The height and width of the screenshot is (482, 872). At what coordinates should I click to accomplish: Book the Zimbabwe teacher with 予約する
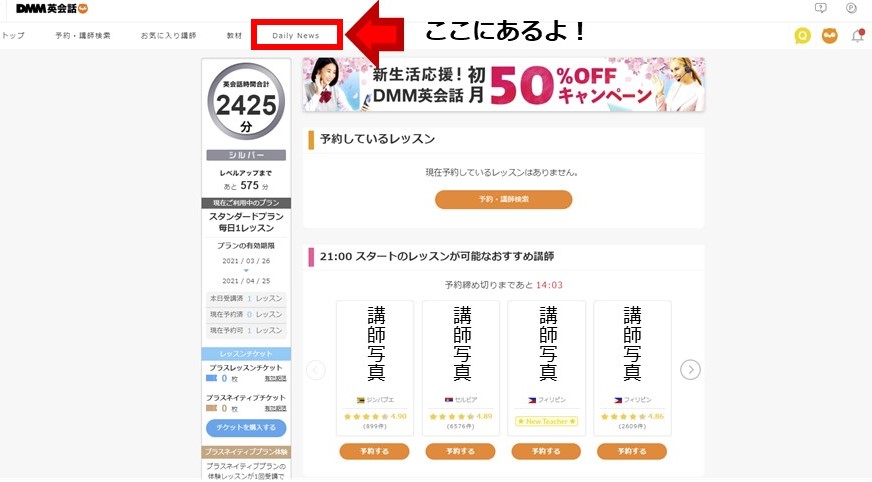(374, 451)
